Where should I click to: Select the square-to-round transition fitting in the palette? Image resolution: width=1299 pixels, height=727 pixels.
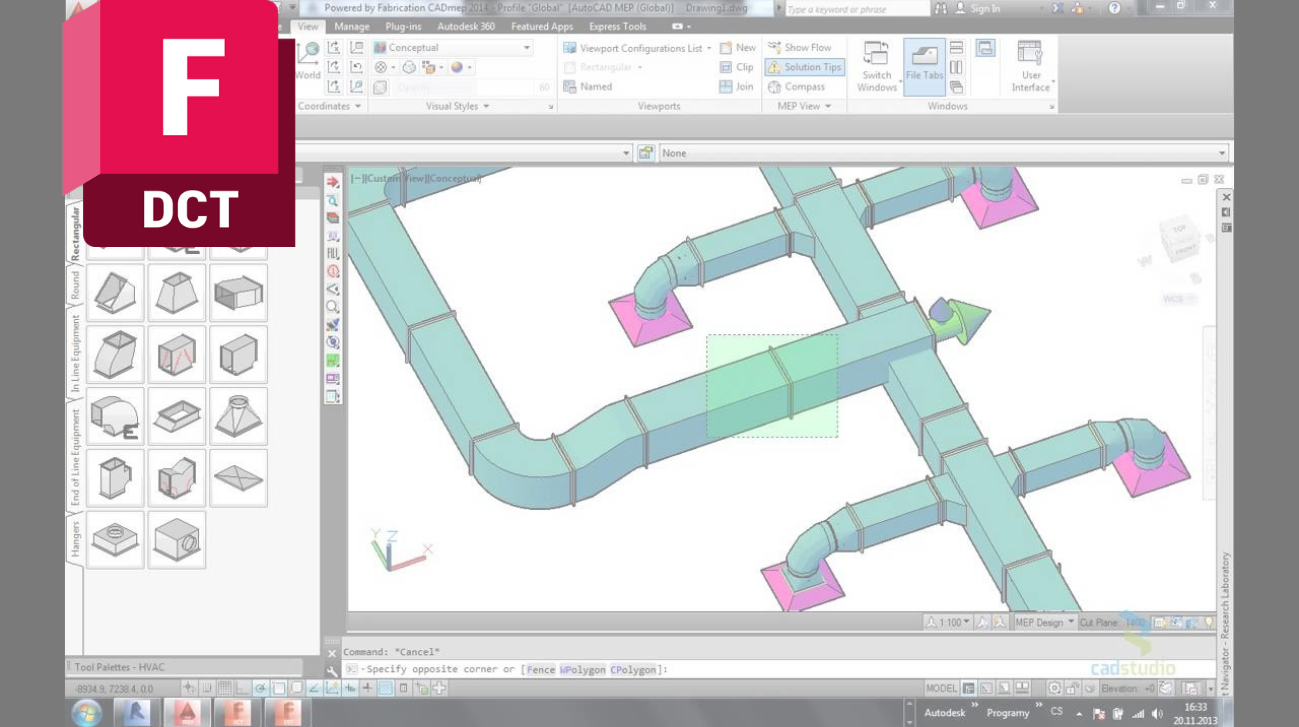click(x=238, y=416)
